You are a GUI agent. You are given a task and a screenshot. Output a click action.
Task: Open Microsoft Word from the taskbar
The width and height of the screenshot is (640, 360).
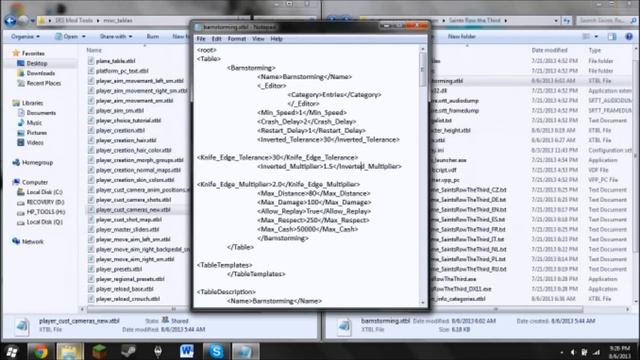tap(187, 351)
